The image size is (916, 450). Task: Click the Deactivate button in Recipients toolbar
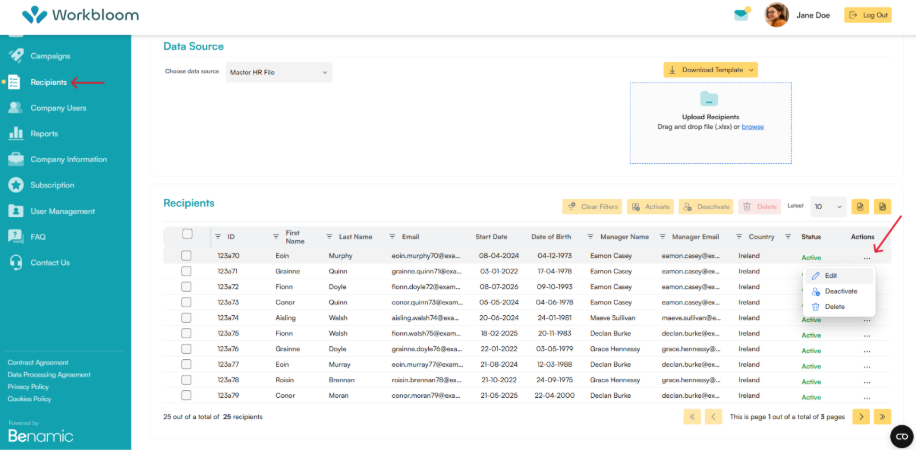pos(706,206)
